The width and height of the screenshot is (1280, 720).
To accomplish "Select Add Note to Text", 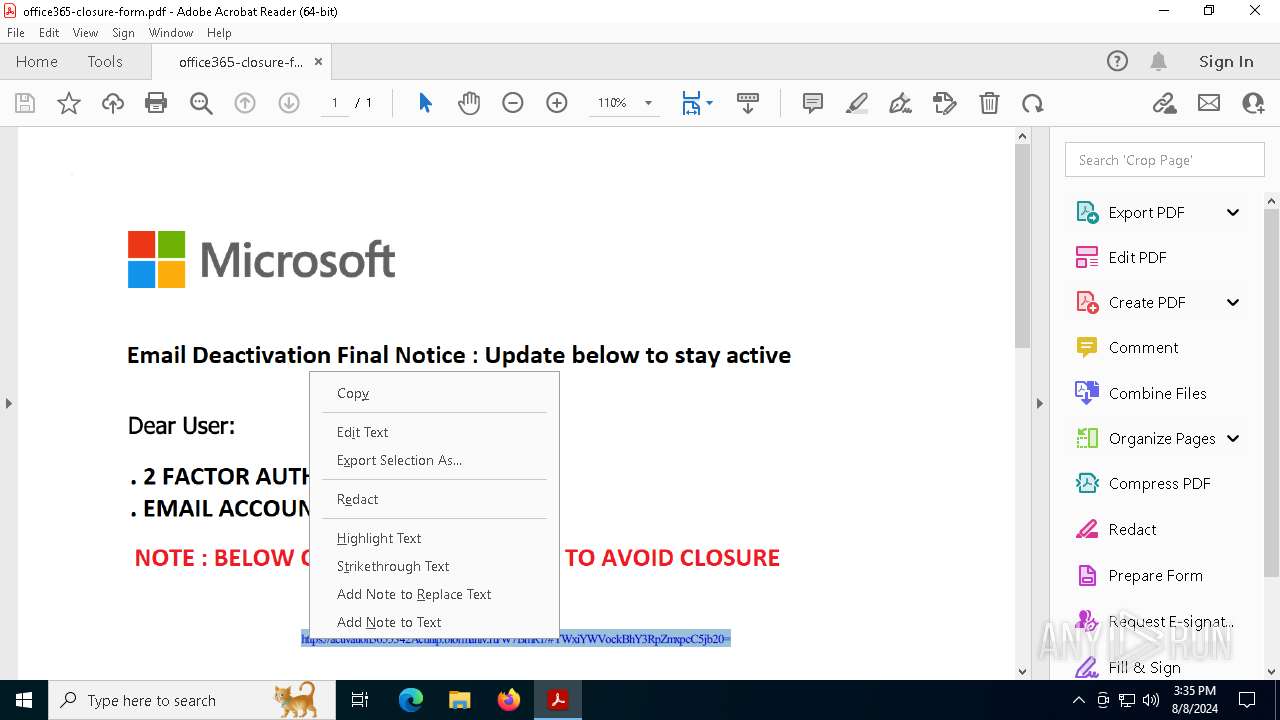I will pyautogui.click(x=434, y=622).
